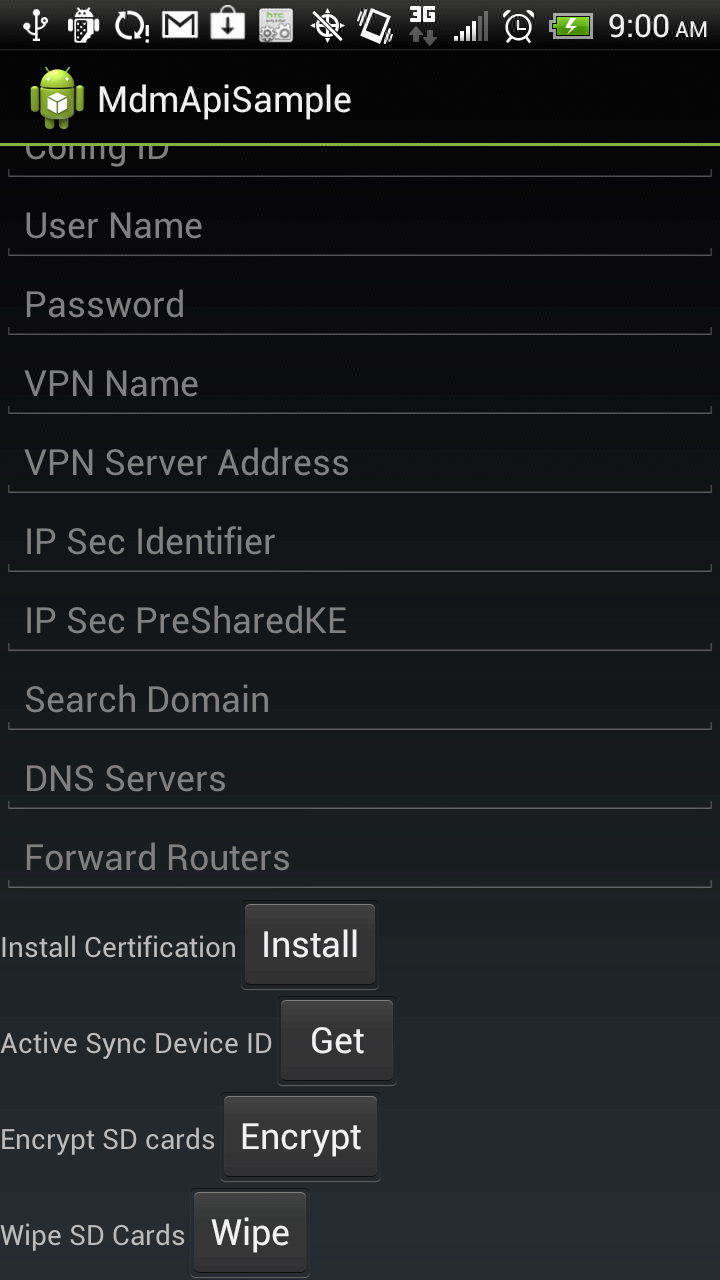Tap the vibrate mode status icon
This screenshot has width=720, height=1280.
click(x=375, y=25)
